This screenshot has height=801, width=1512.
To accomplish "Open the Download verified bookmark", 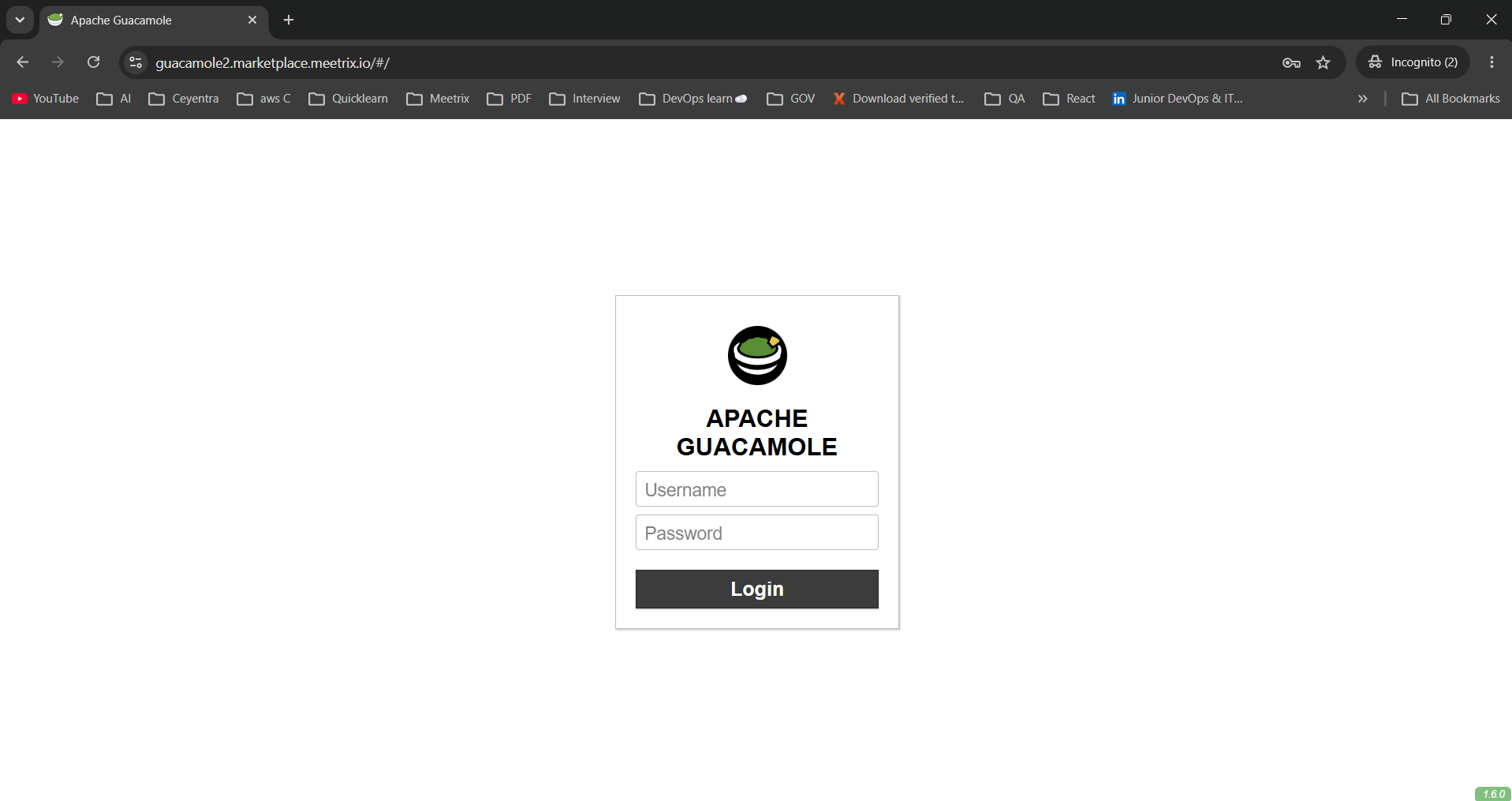I will [x=898, y=99].
